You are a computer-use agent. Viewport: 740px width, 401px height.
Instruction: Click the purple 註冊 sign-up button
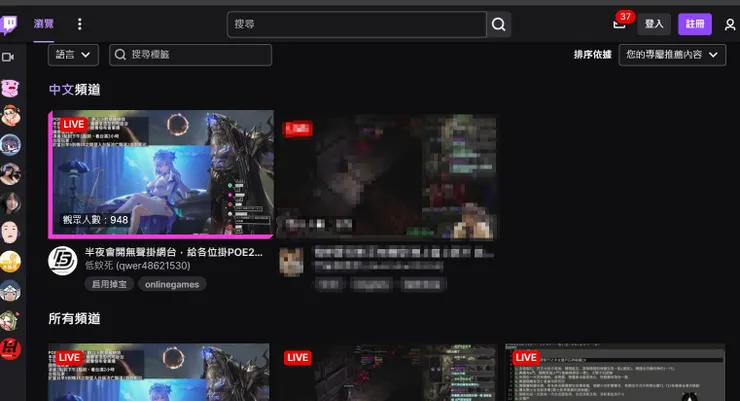(x=695, y=24)
